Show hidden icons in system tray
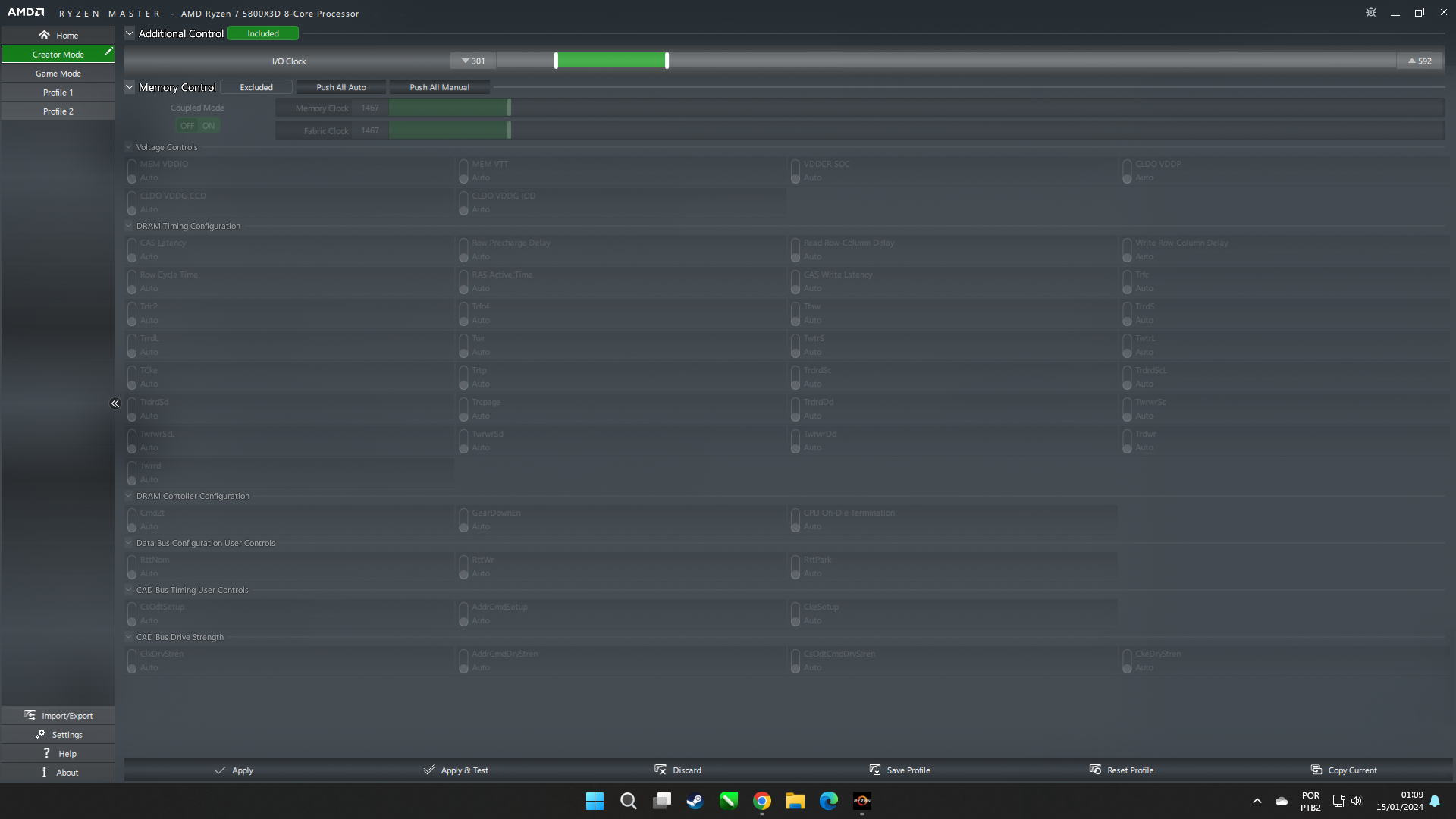This screenshot has width=1456, height=819. pyautogui.click(x=1257, y=801)
